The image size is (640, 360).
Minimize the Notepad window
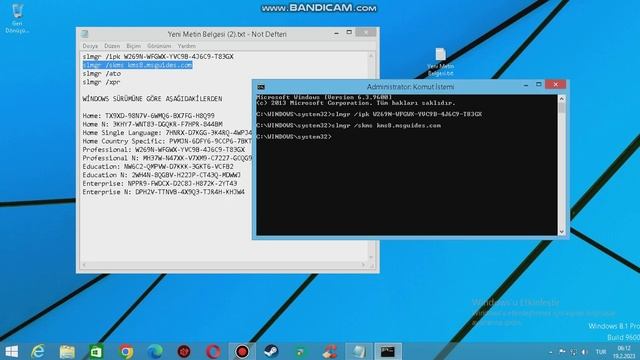[336, 33]
